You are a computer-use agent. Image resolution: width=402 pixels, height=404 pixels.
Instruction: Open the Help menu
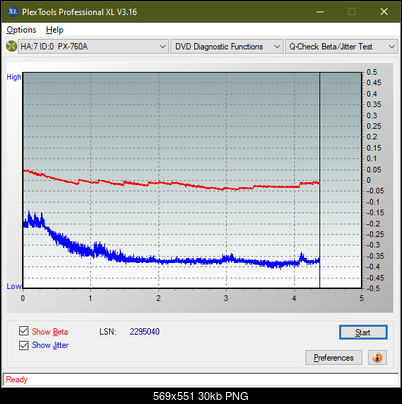(x=55, y=30)
